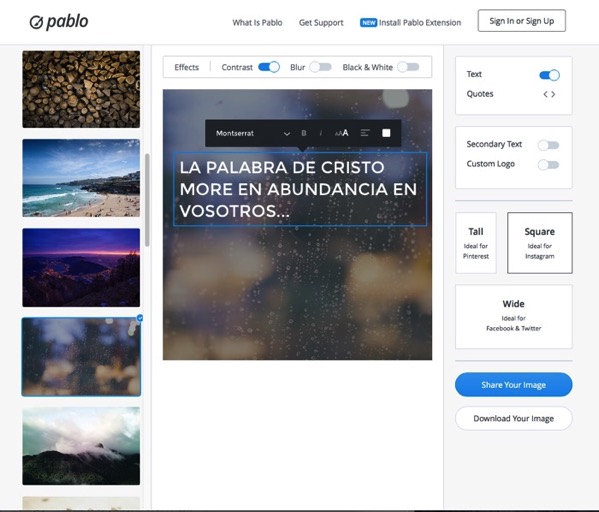Image resolution: width=599 pixels, height=512 pixels.
Task: Select the stacked firewood background thumbnail
Action: [81, 89]
